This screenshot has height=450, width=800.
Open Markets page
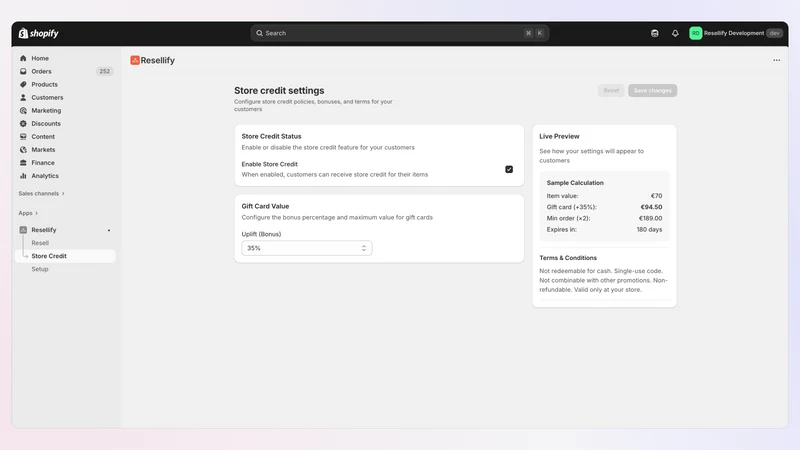43,149
